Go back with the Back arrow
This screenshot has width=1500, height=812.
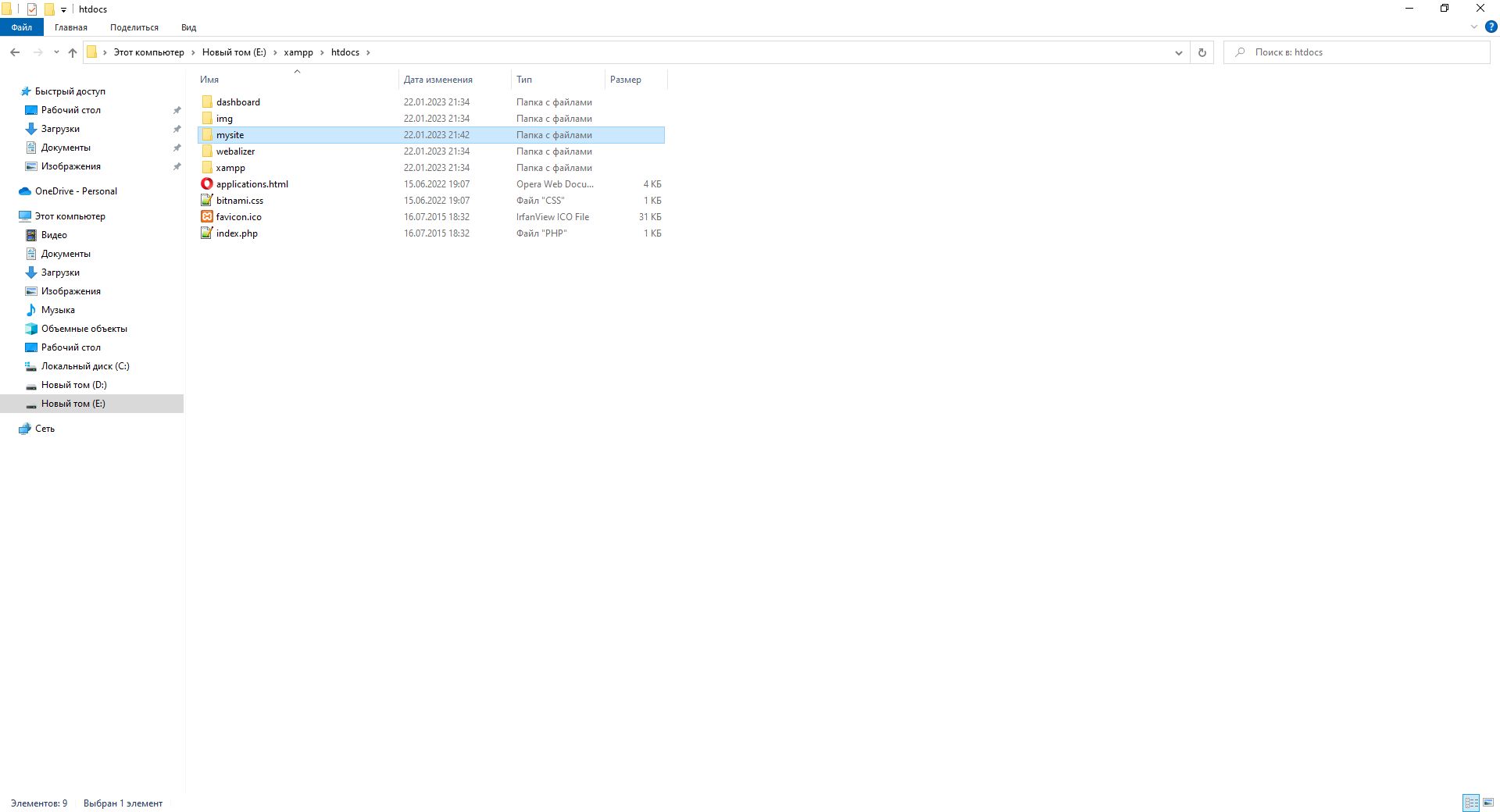[x=15, y=52]
